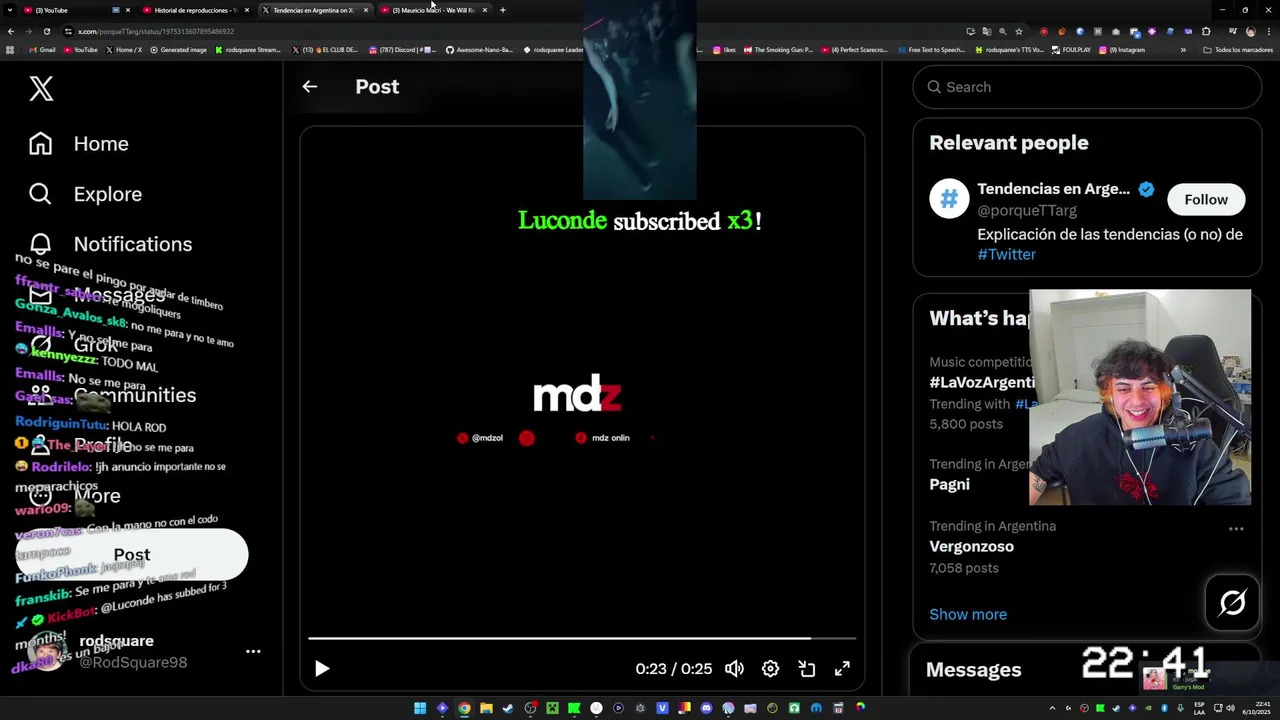Open options menu for Vergonzoso trend
The image size is (1280, 720).
pos(1236,529)
